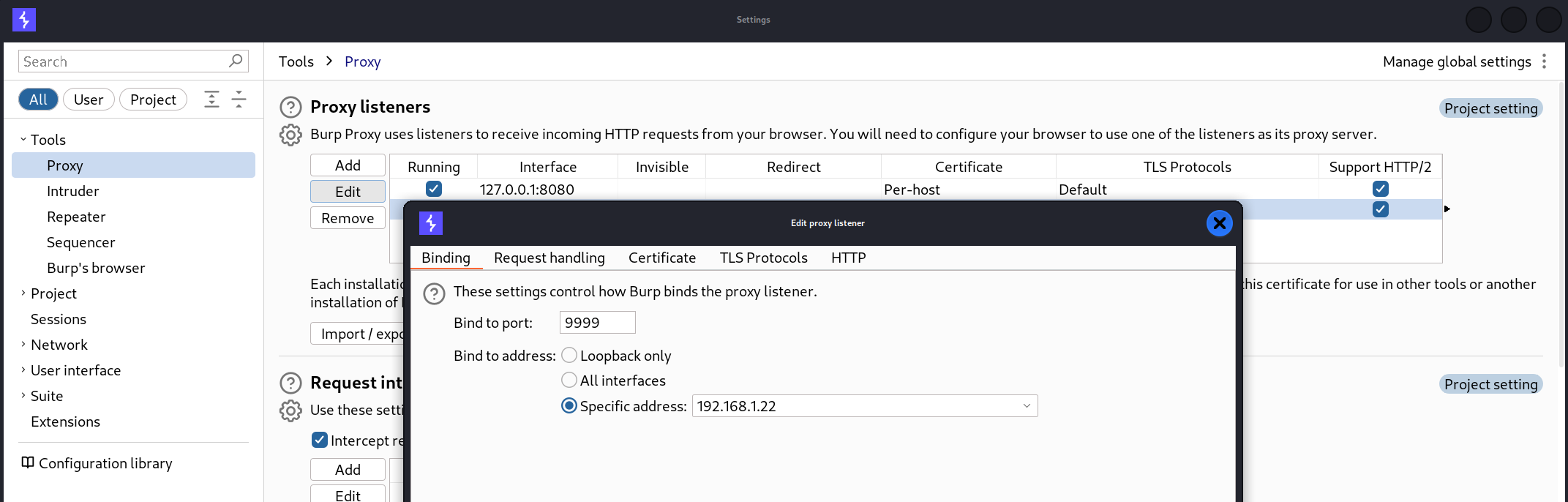Image resolution: width=1568 pixels, height=502 pixels.
Task: Collapse the Tools tree node
Action: coord(23,139)
